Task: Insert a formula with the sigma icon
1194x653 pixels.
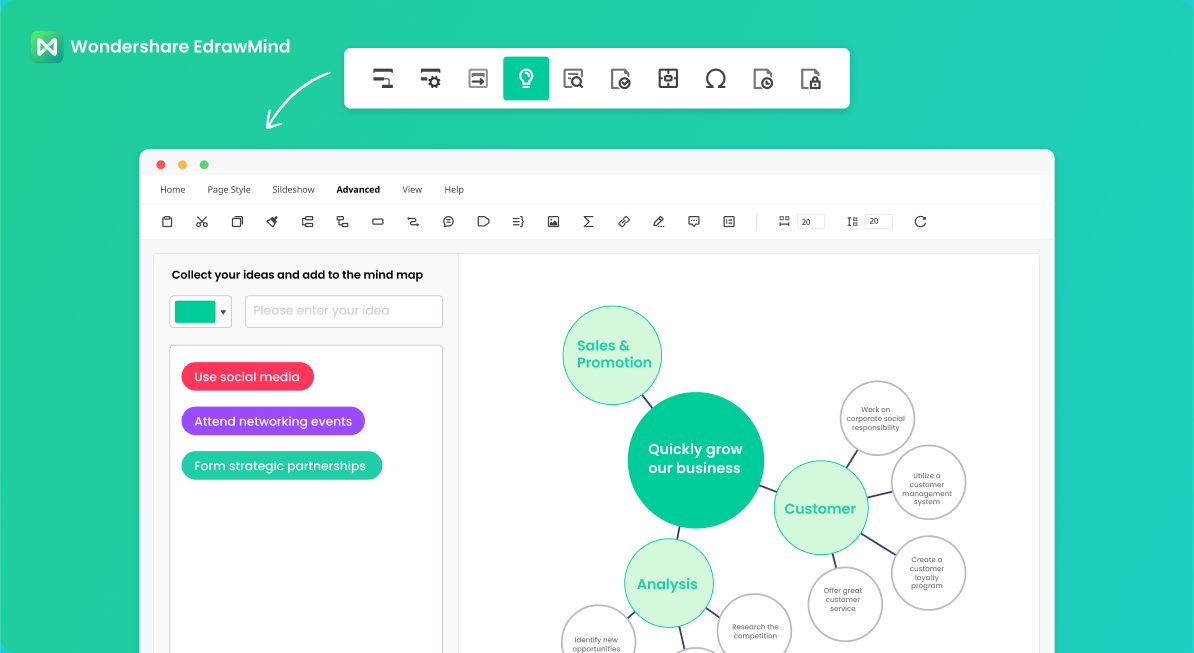Action: click(589, 221)
